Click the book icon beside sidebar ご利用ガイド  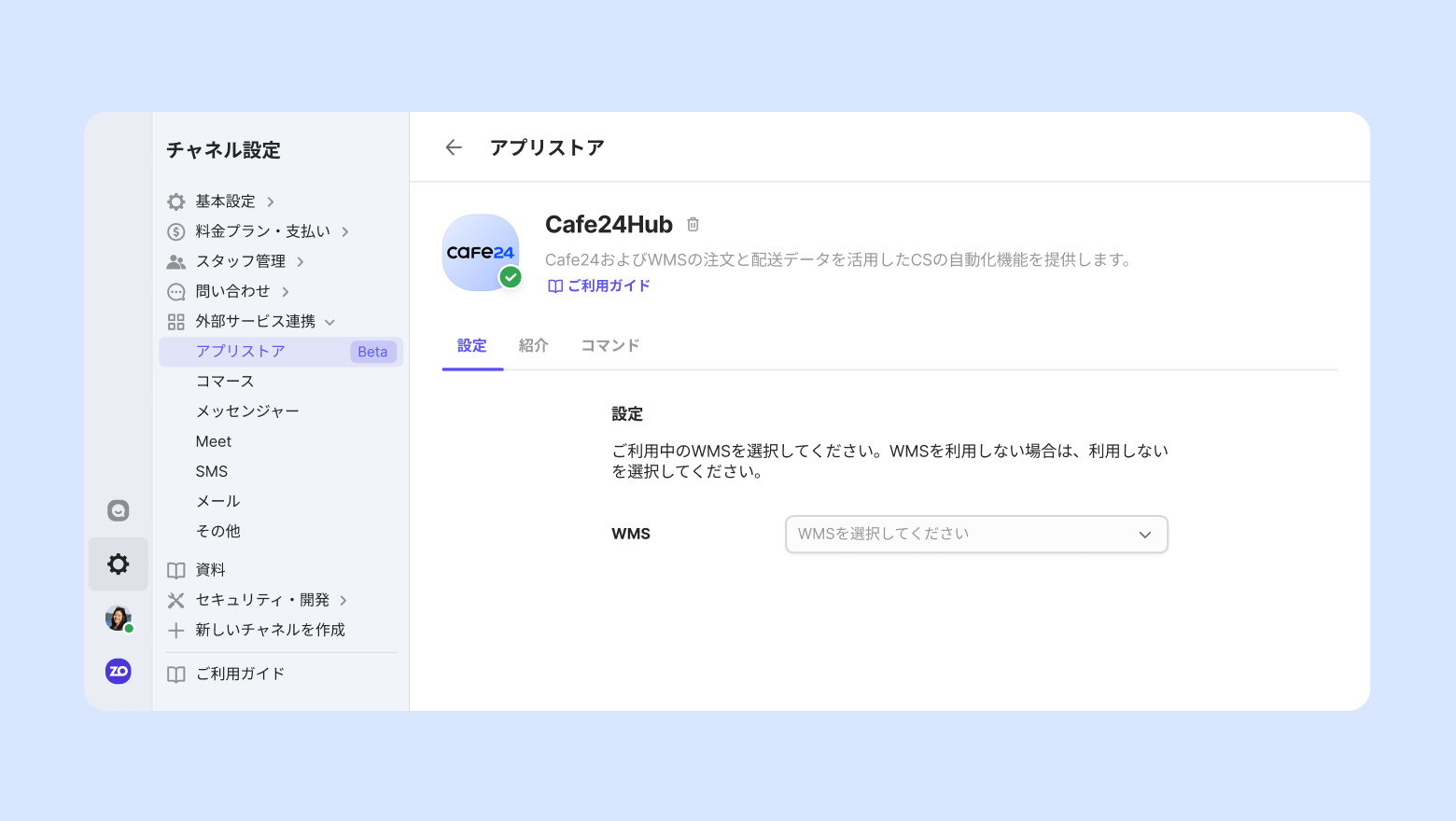(x=175, y=675)
